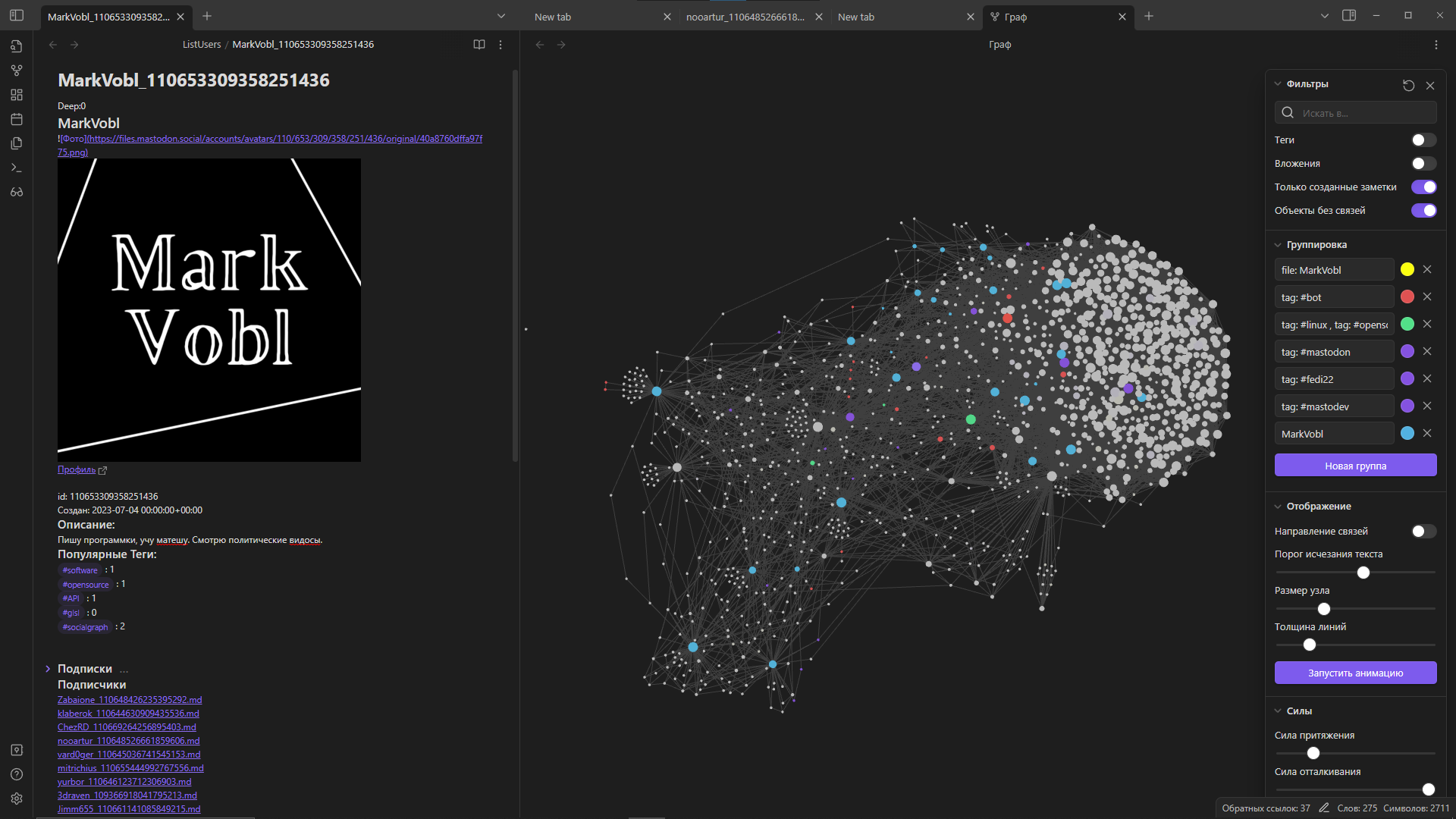
Task: Open more options for MarkVobl note
Action: [x=500, y=45]
